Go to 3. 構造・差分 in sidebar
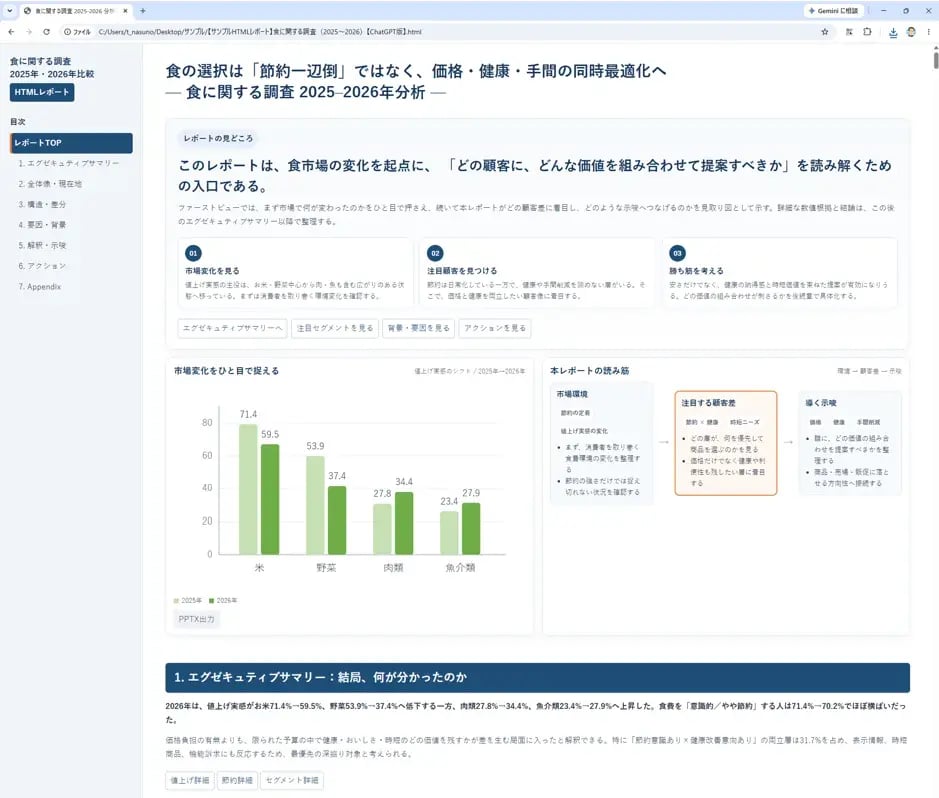 tap(42, 204)
